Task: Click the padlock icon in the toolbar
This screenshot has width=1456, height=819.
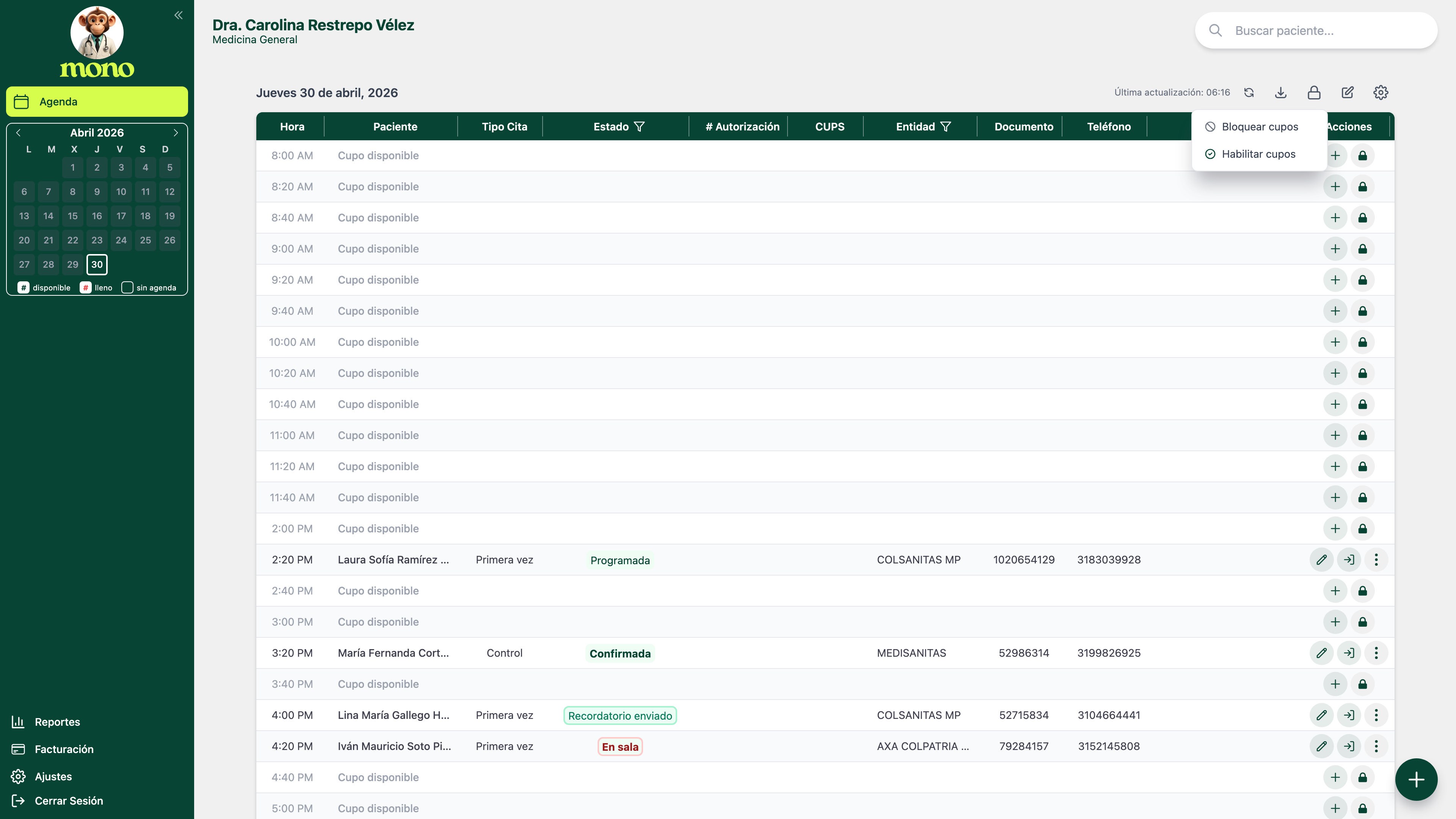Action: [1314, 93]
